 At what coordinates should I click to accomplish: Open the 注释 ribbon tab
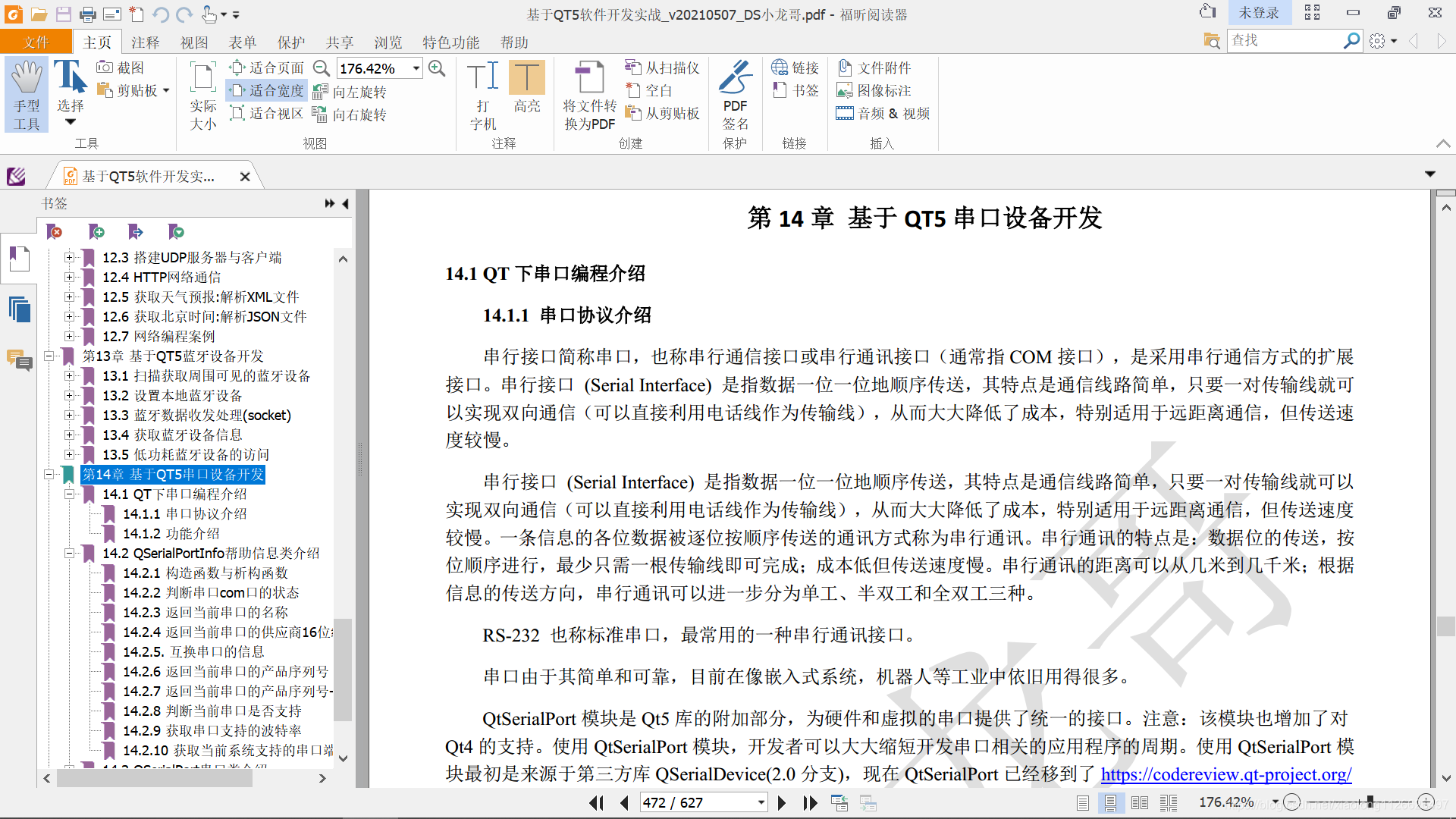point(145,42)
